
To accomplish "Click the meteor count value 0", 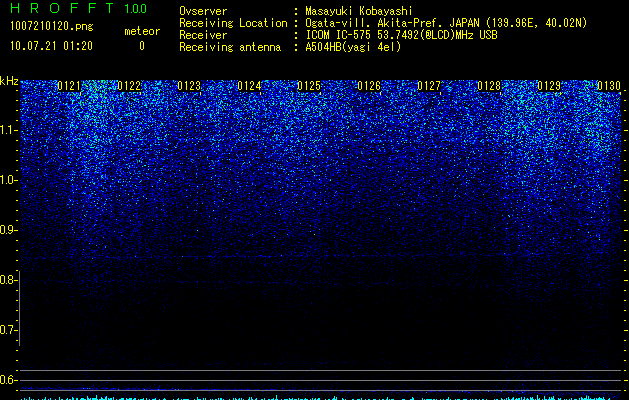I will pos(142,46).
